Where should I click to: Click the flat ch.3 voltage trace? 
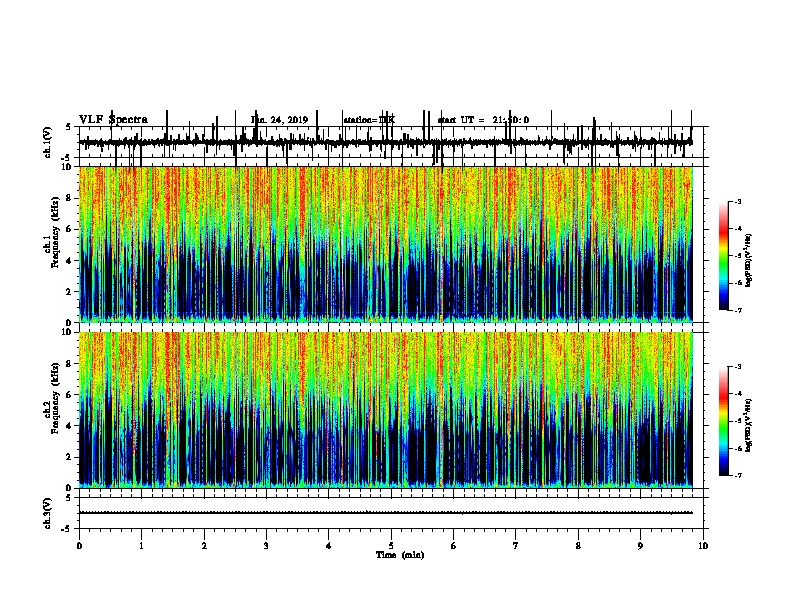click(386, 513)
